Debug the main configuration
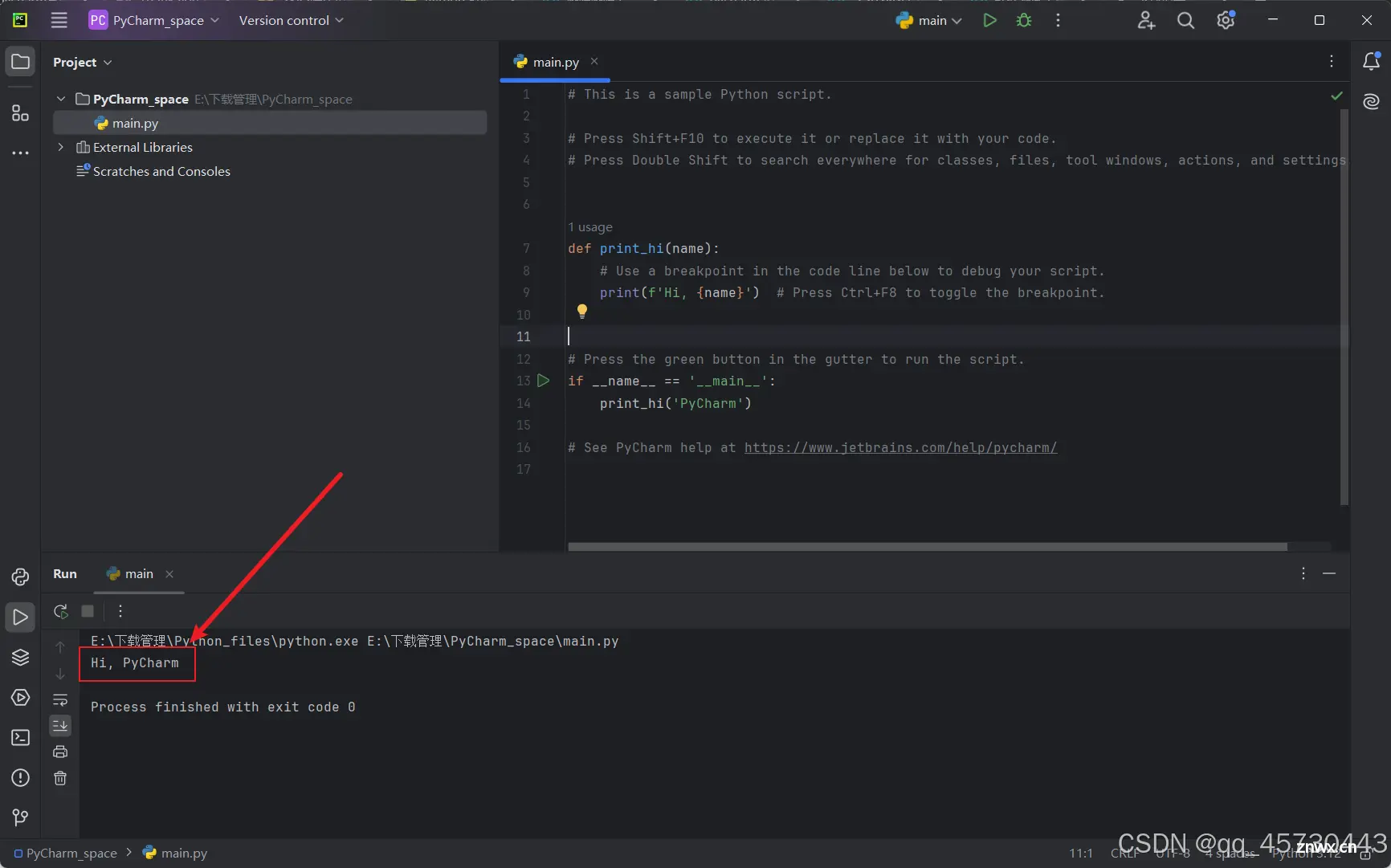 [1024, 20]
